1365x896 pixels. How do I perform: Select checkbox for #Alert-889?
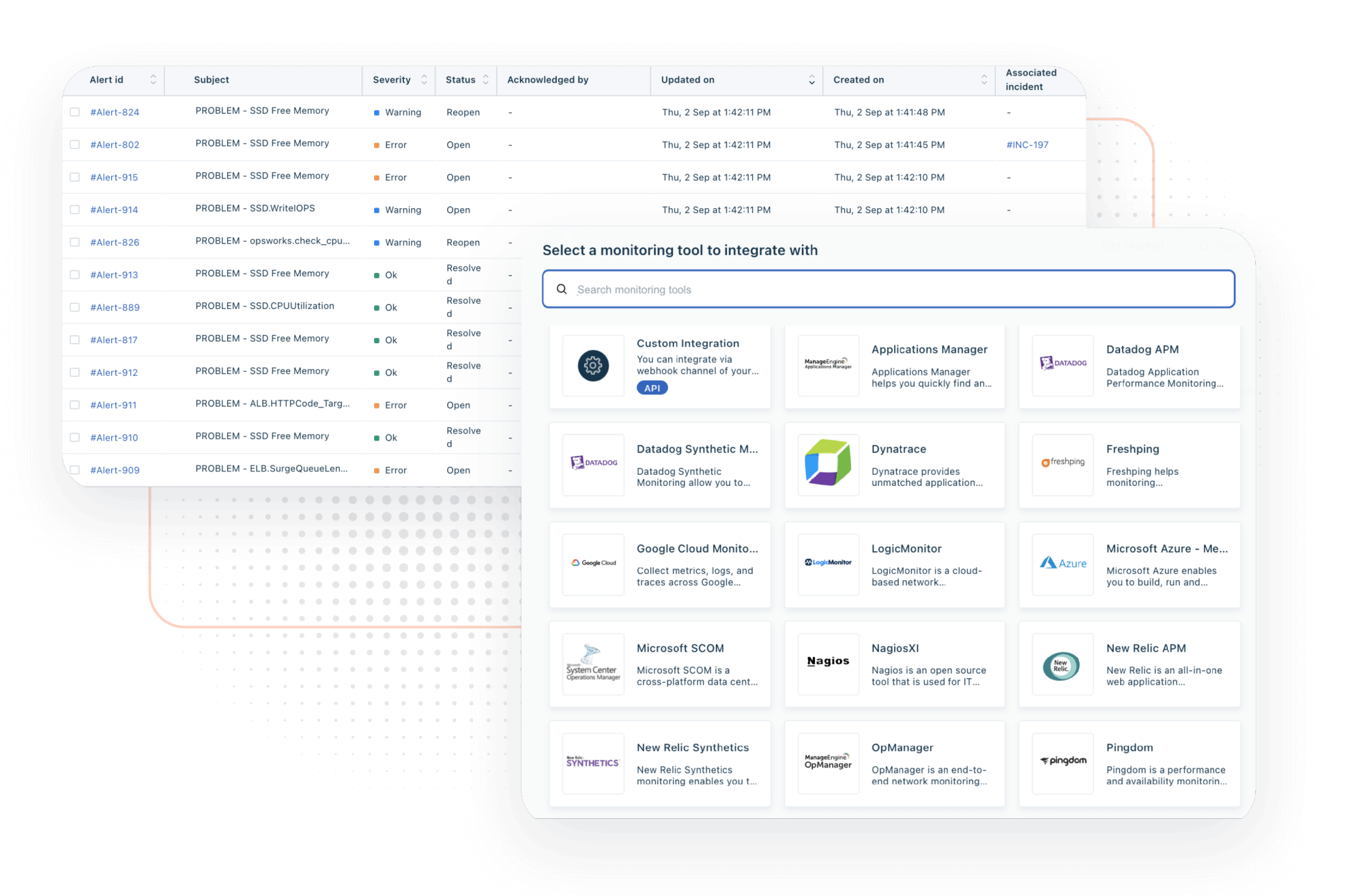(75, 307)
